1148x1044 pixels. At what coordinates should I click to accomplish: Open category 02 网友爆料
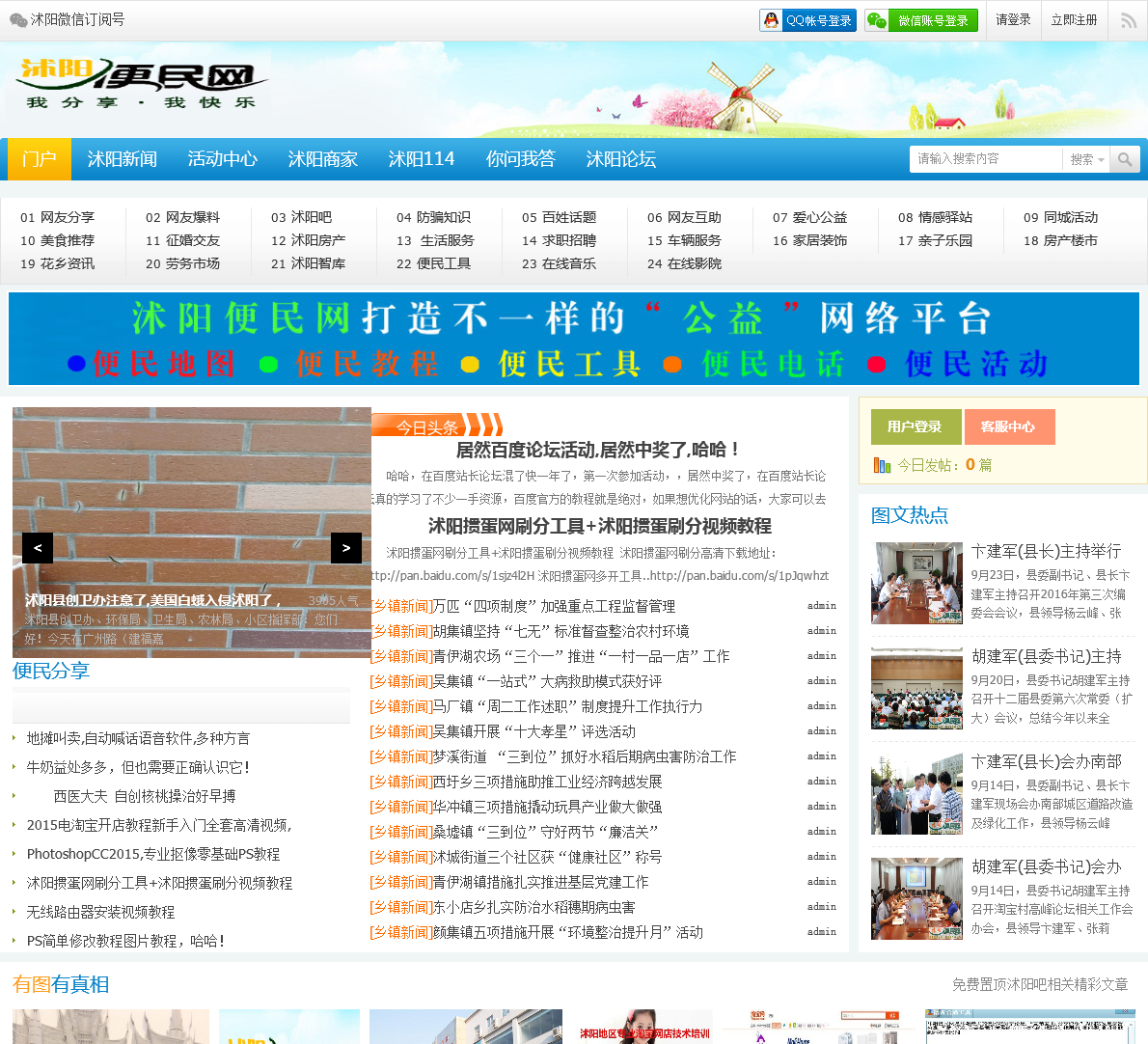pos(183,217)
